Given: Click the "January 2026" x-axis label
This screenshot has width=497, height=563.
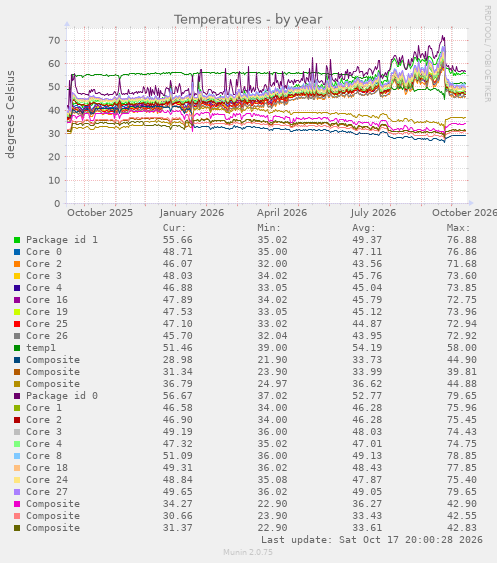Looking at the screenshot, I should (x=192, y=213).
